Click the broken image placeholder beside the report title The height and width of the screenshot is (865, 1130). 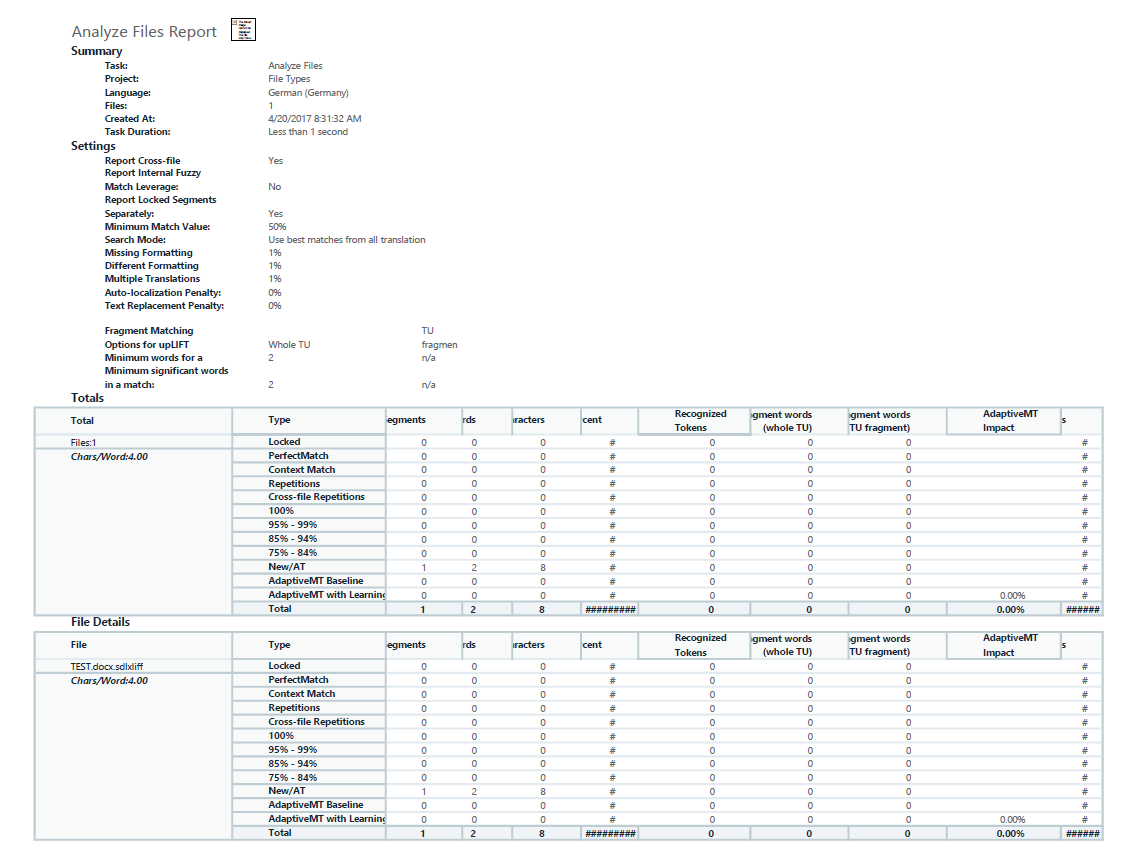click(x=243, y=30)
